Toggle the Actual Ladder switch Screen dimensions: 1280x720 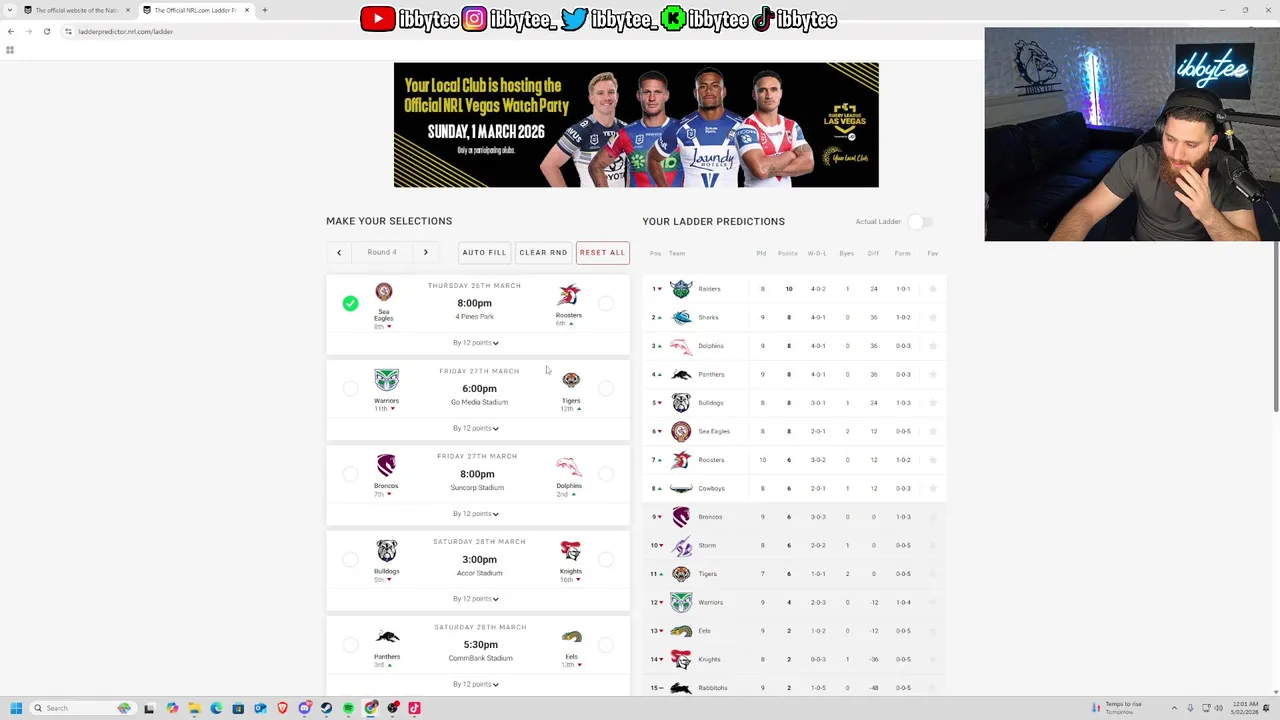(922, 222)
